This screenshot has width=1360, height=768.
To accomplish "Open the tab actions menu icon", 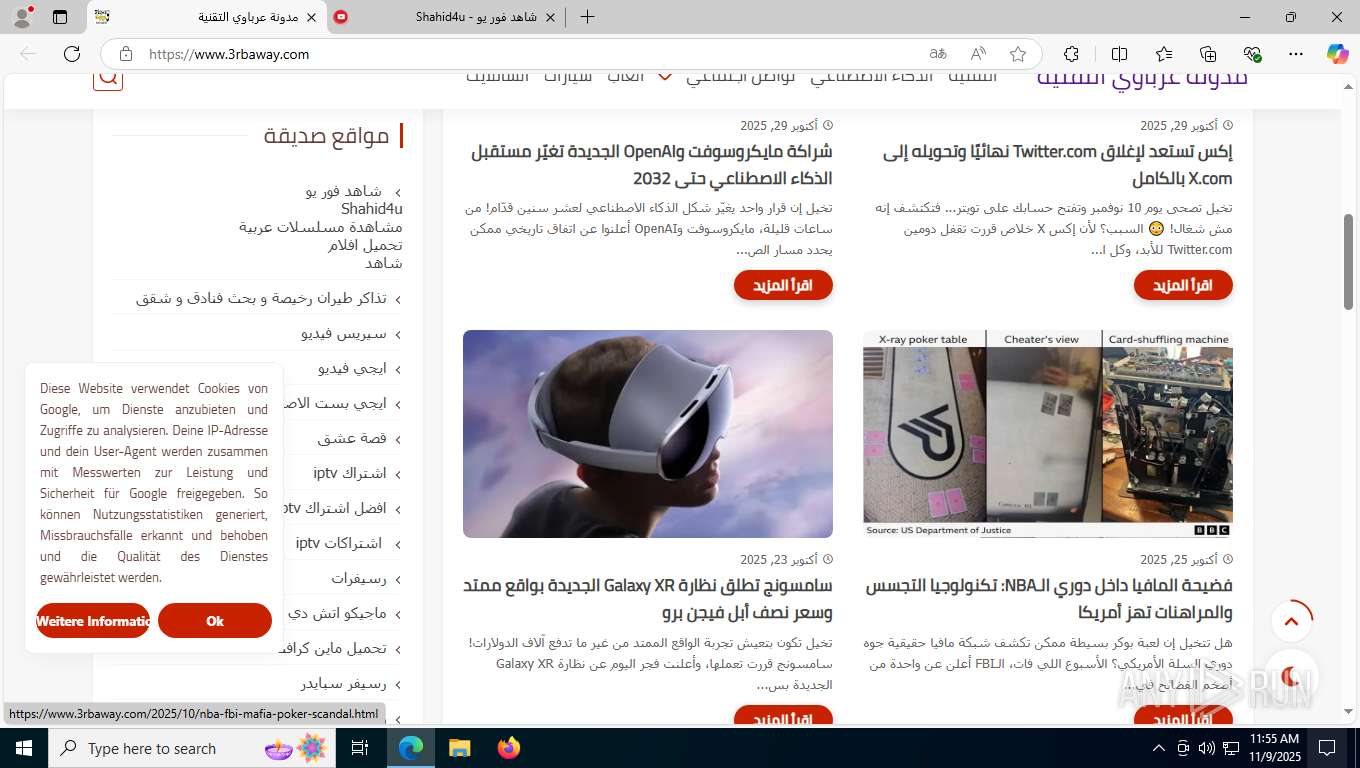I will (60, 17).
